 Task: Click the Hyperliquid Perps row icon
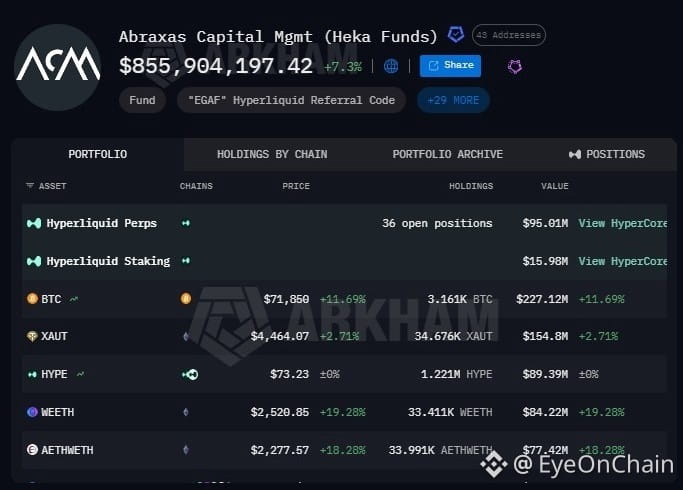pyautogui.click(x=34, y=223)
